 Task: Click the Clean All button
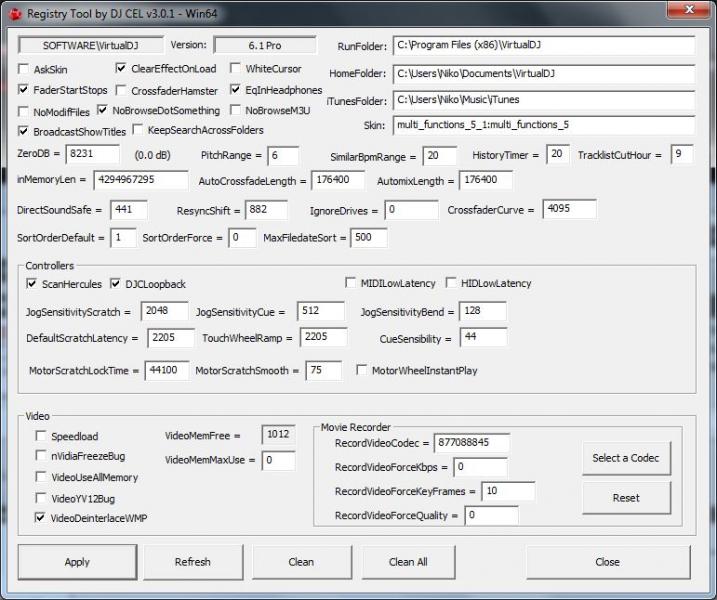408,562
